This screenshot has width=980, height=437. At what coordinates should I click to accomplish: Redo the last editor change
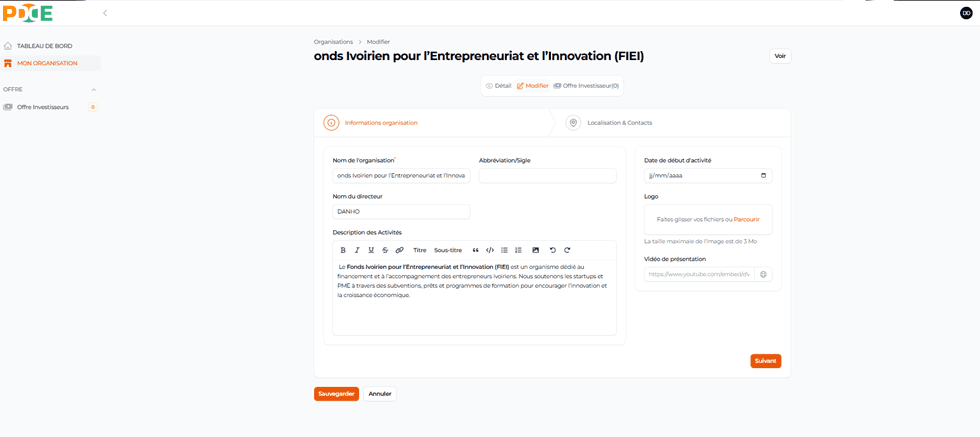[567, 250]
